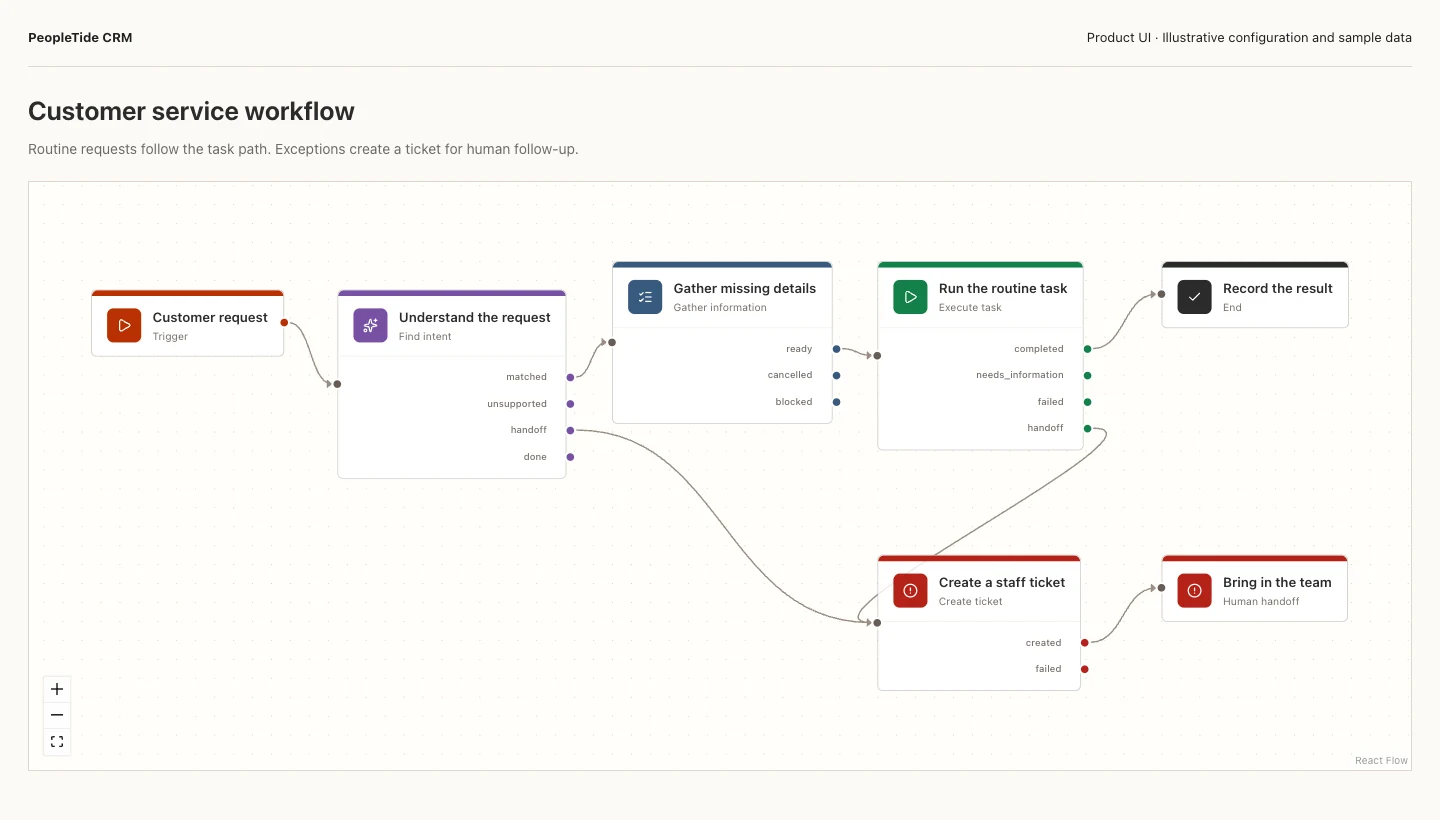The width and height of the screenshot is (1440, 820).
Task: Click the "Run the routine task" node title
Action: [1003, 288]
